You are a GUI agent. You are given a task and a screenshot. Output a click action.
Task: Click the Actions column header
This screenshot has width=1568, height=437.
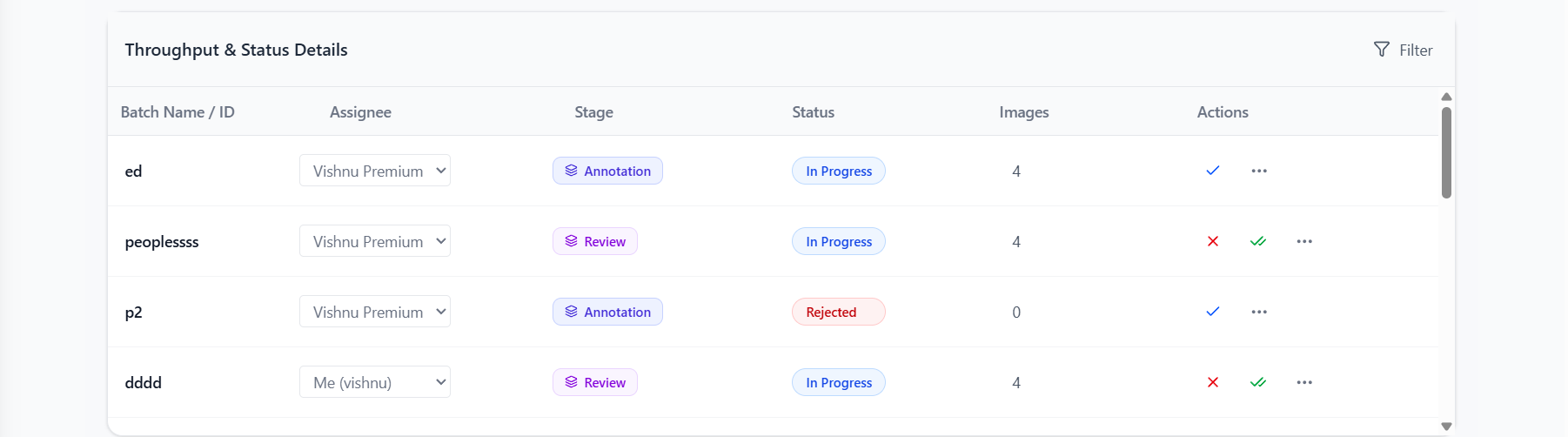(x=1223, y=112)
